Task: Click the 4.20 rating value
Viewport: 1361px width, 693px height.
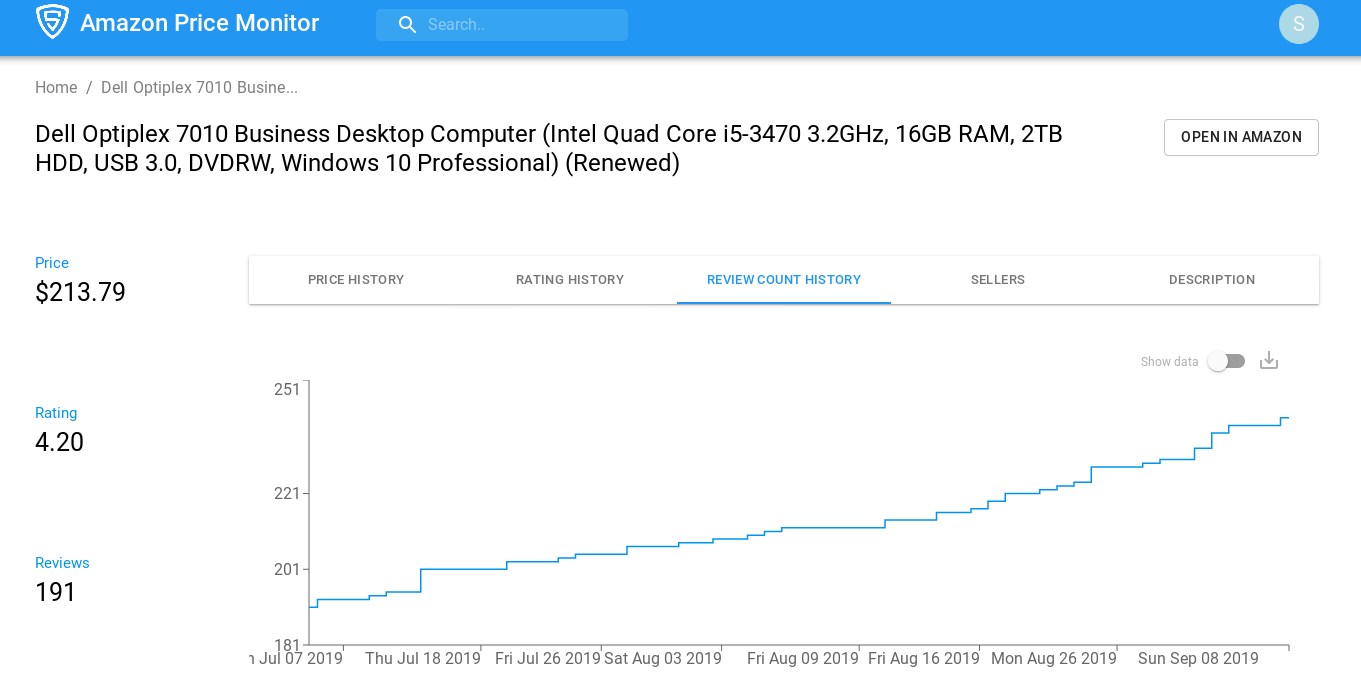Action: point(59,442)
